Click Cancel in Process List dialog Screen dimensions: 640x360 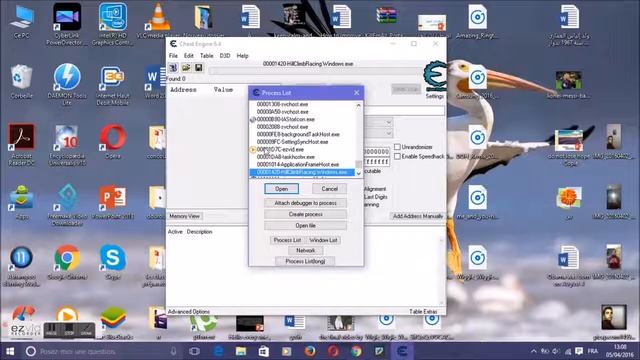(x=329, y=189)
